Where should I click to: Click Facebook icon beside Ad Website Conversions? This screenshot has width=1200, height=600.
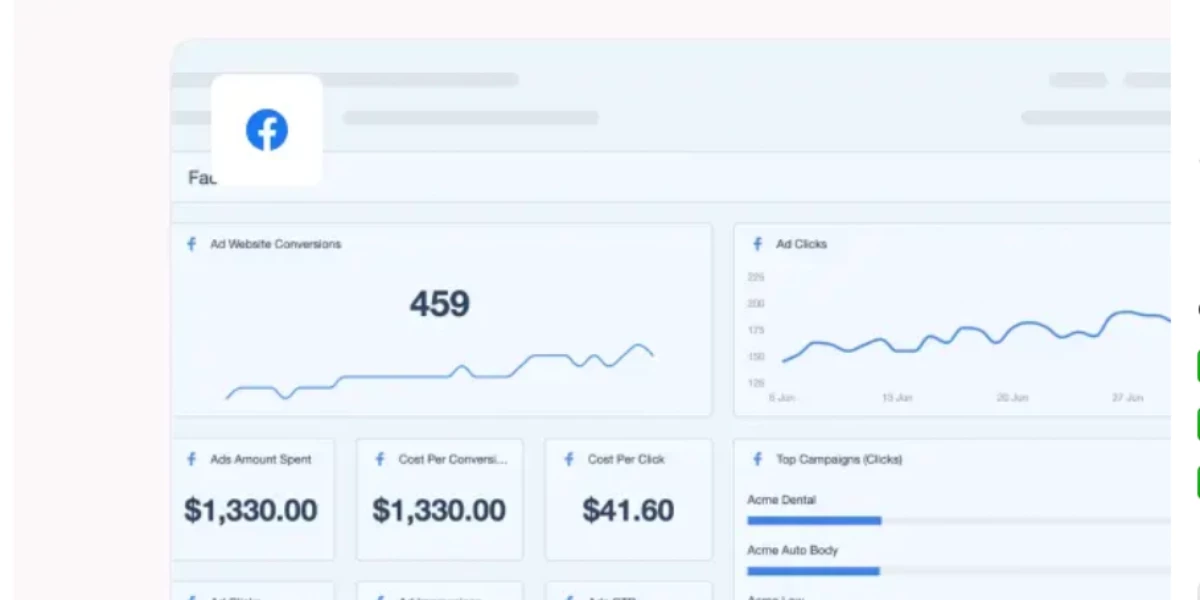pos(191,244)
